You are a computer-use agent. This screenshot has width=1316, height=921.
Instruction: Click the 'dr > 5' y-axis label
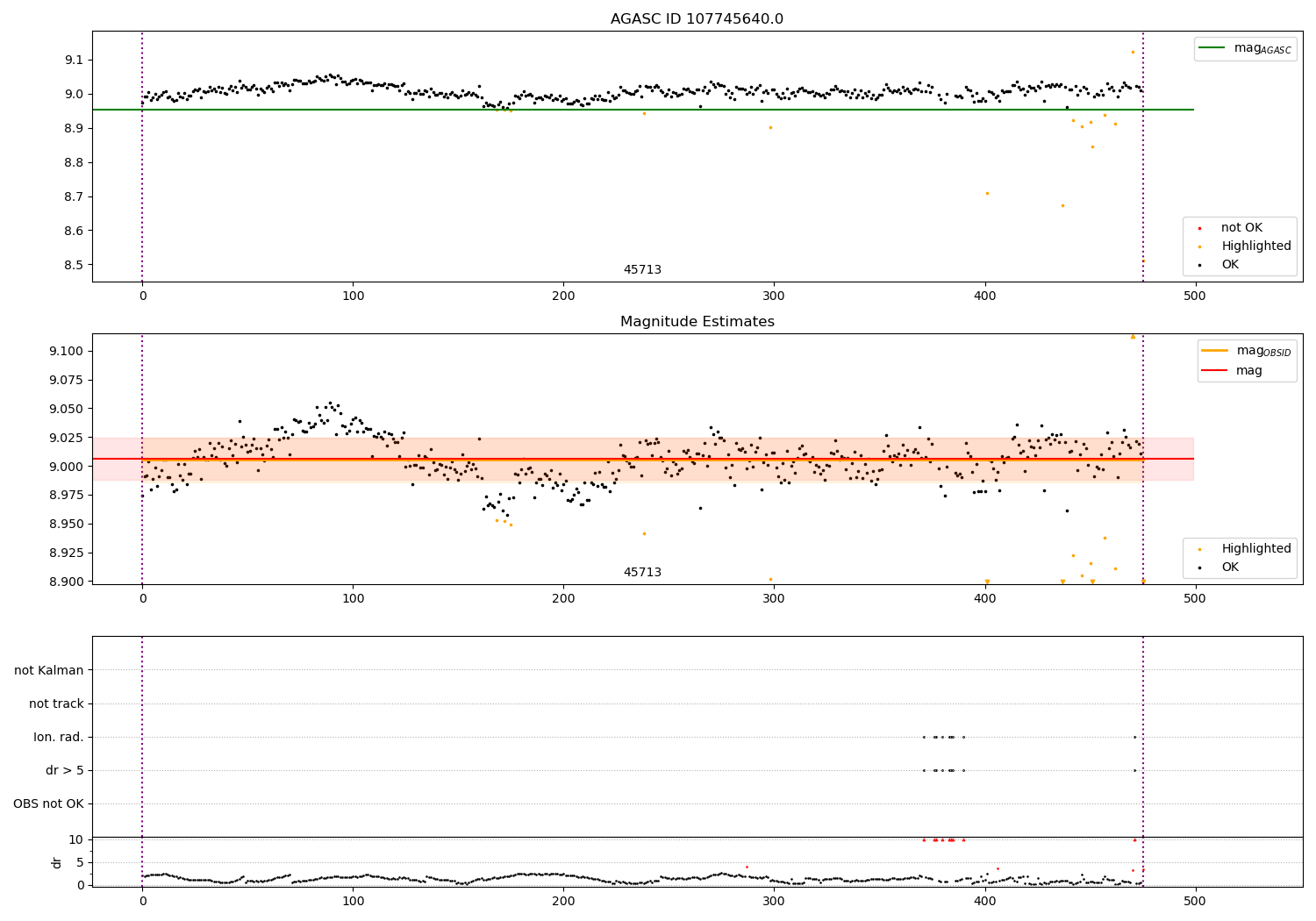(x=65, y=770)
